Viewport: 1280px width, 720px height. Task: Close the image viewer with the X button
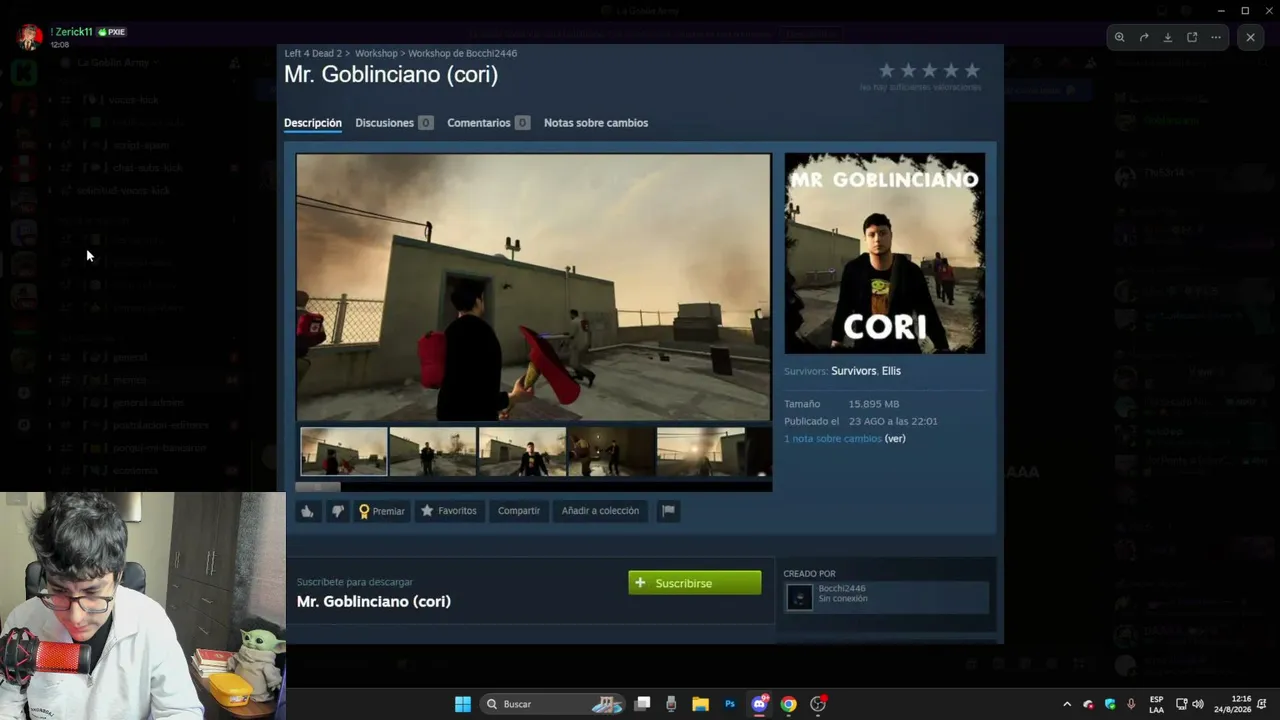coord(1250,37)
